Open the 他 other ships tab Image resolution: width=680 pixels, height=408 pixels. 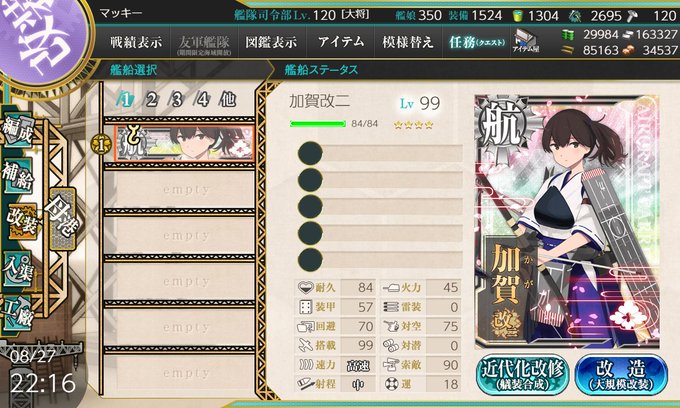[x=228, y=100]
